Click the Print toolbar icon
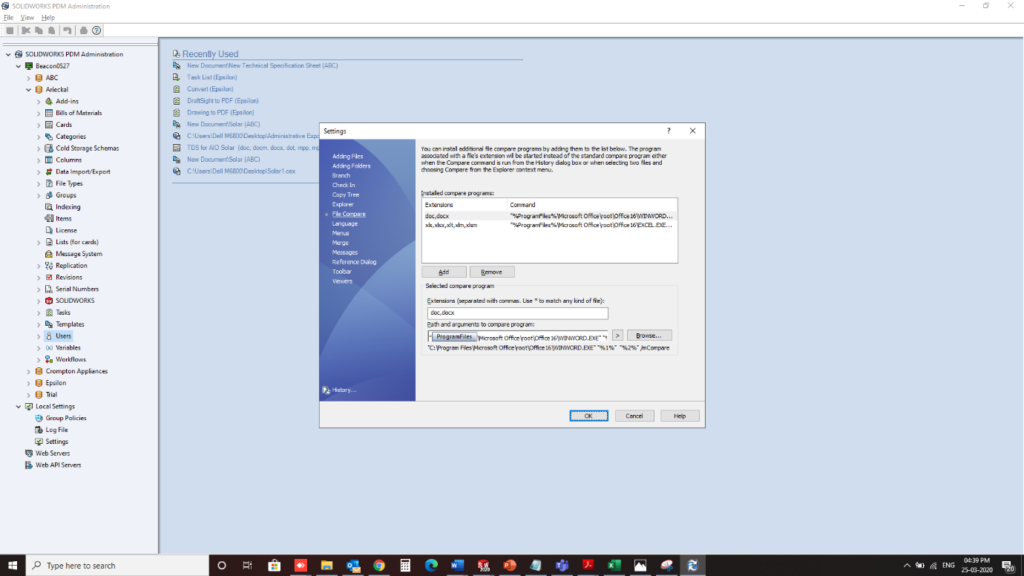This screenshot has width=1024, height=576. (84, 31)
